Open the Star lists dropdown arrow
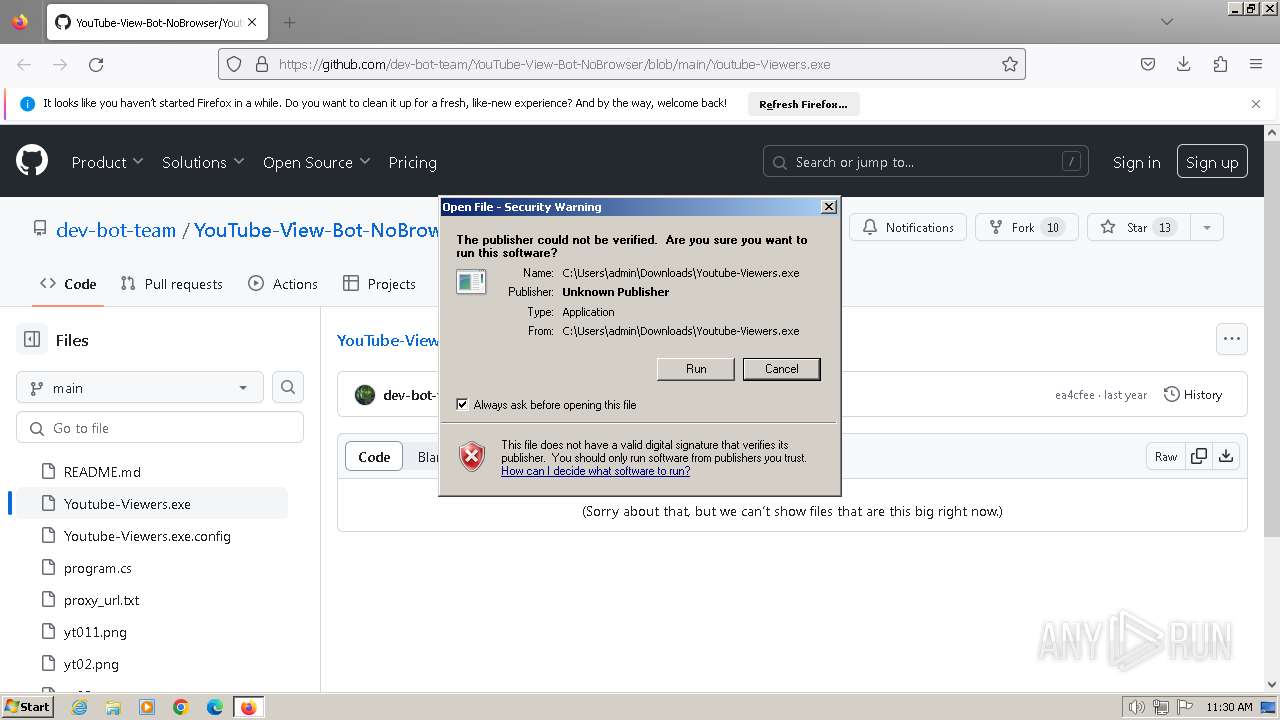 tap(1207, 227)
